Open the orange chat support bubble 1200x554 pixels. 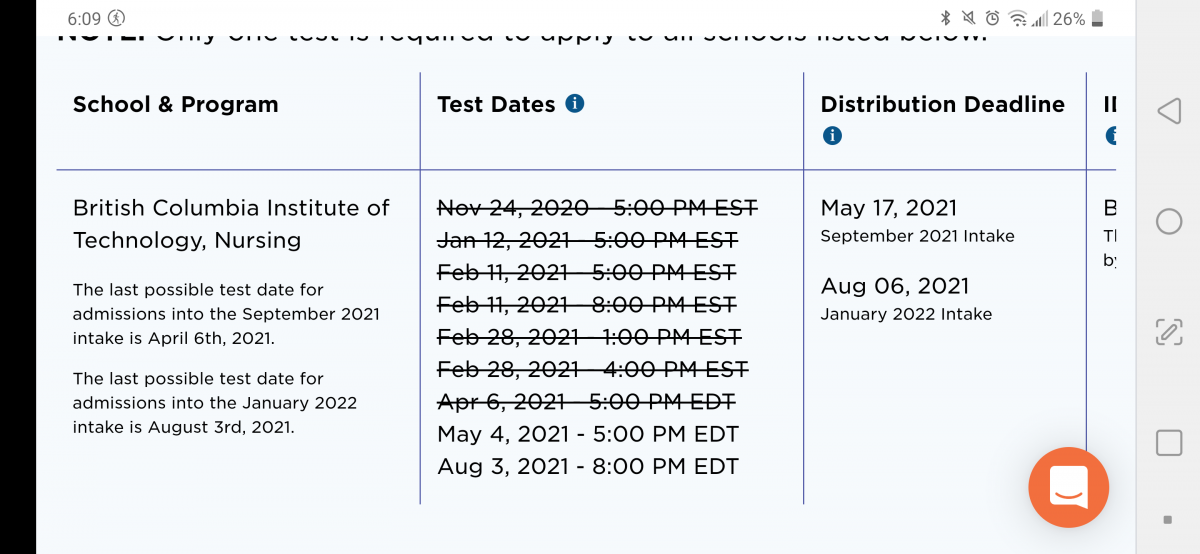coord(1069,487)
